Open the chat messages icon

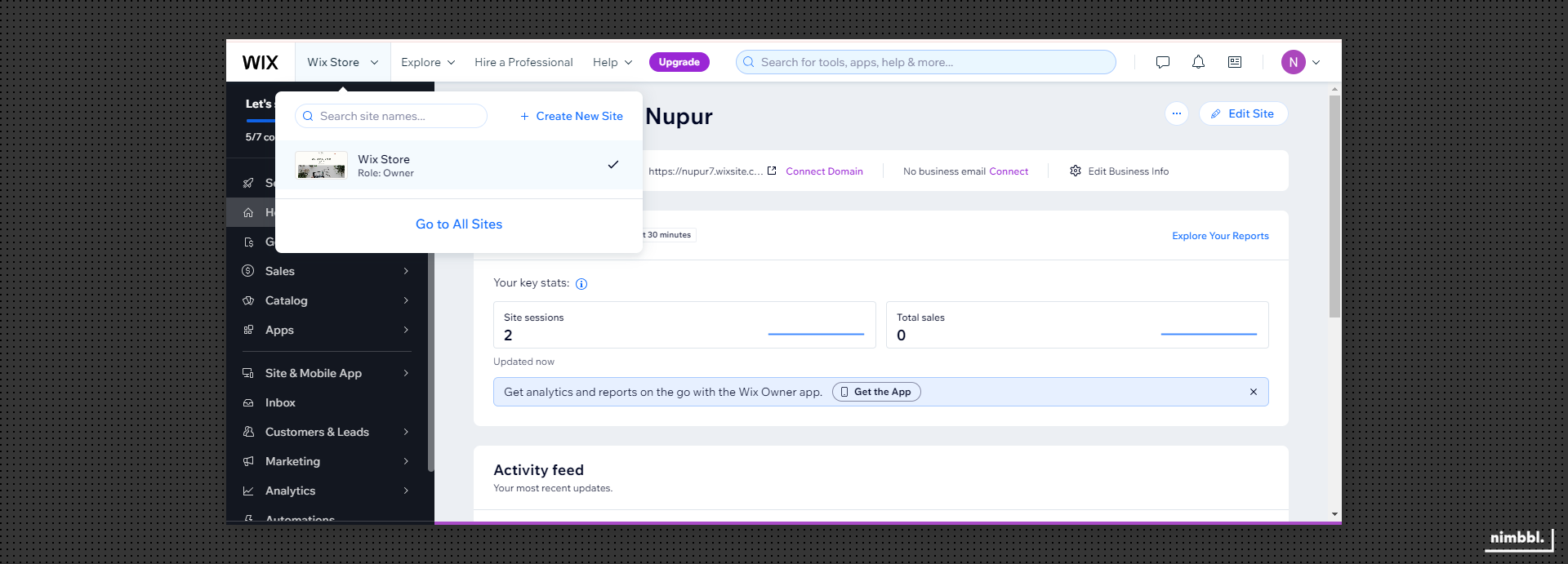(1163, 62)
